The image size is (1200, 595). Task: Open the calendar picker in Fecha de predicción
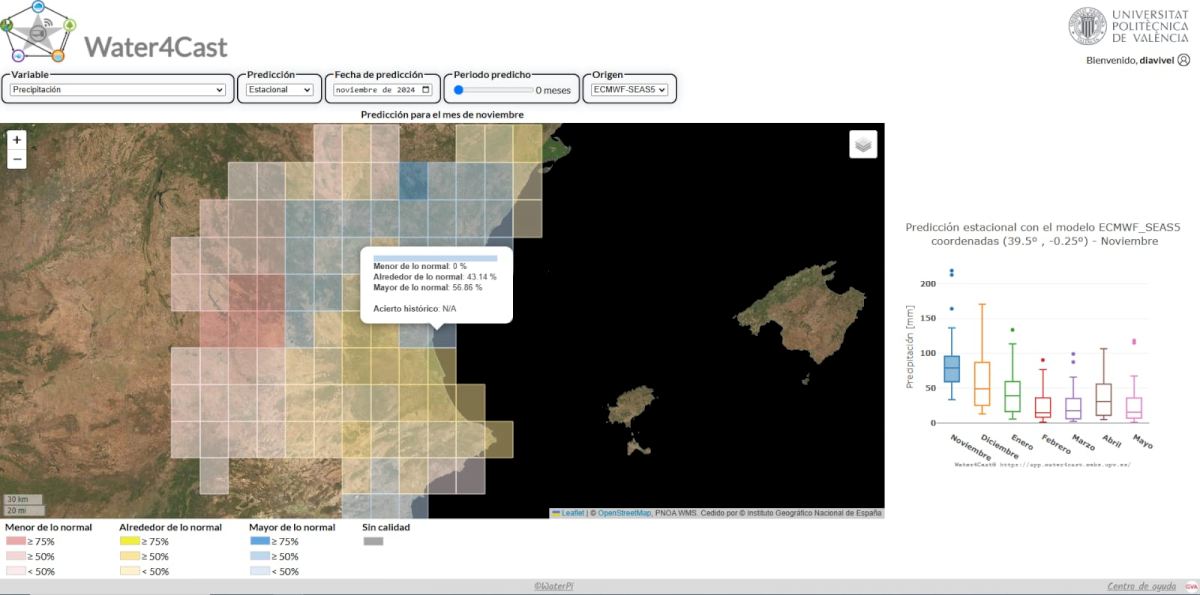pos(426,90)
